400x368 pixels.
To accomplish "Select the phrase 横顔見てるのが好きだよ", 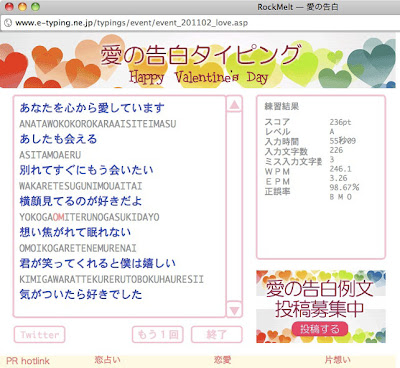I will pos(81,201).
